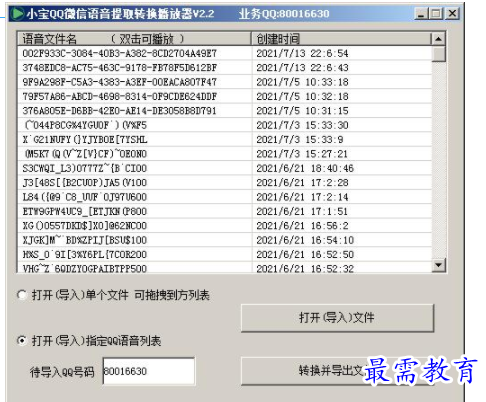This screenshot has height=402, width=486.
Task: Select the file row created 2021/7/3 15:27:21
Action: click(225, 154)
